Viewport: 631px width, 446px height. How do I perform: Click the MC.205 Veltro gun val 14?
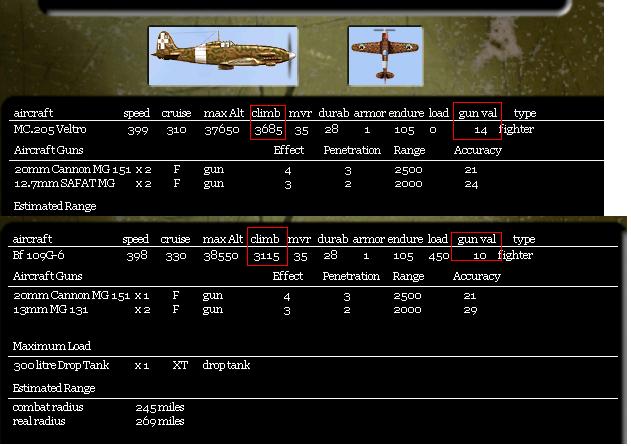pos(480,130)
